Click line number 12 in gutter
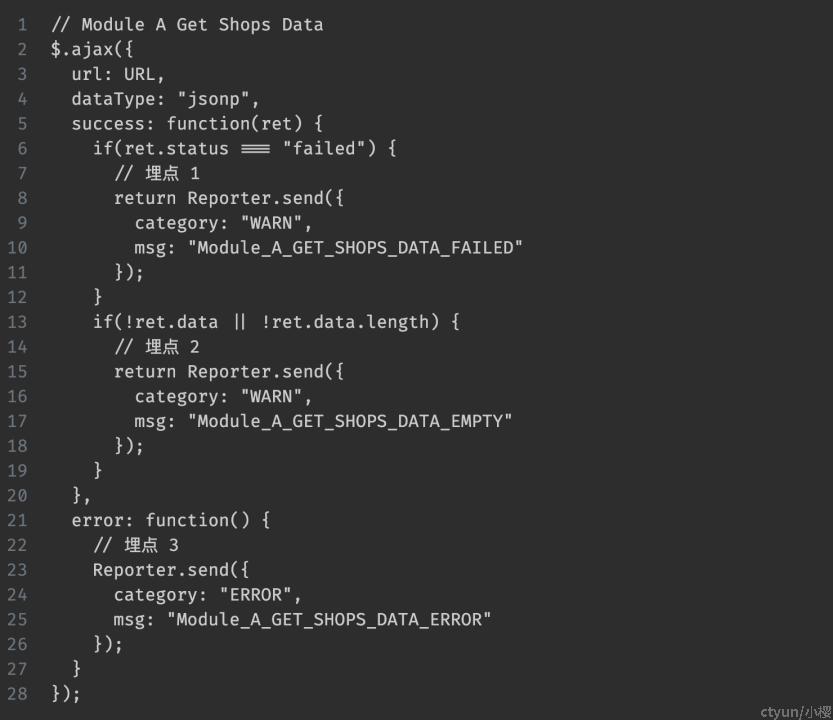Screen dimensions: 833x720 coord(17,297)
